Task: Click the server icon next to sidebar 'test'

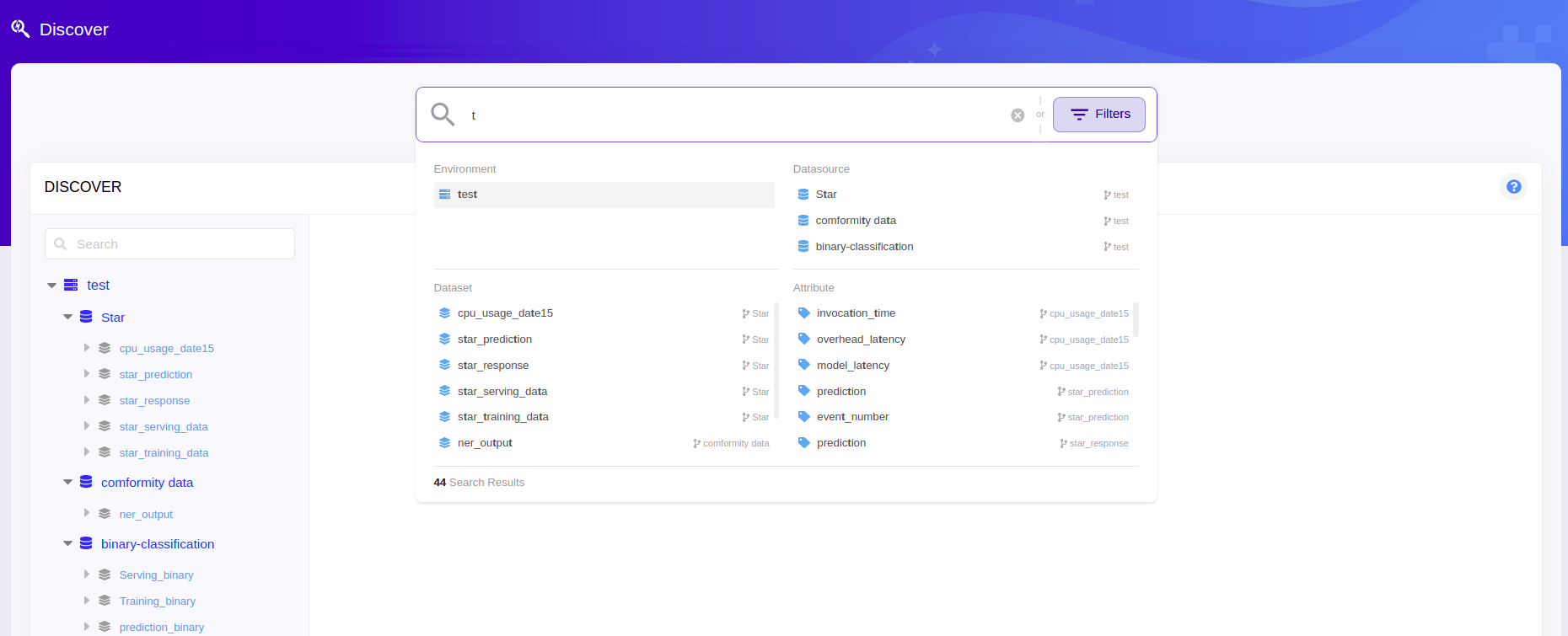Action: tap(71, 285)
